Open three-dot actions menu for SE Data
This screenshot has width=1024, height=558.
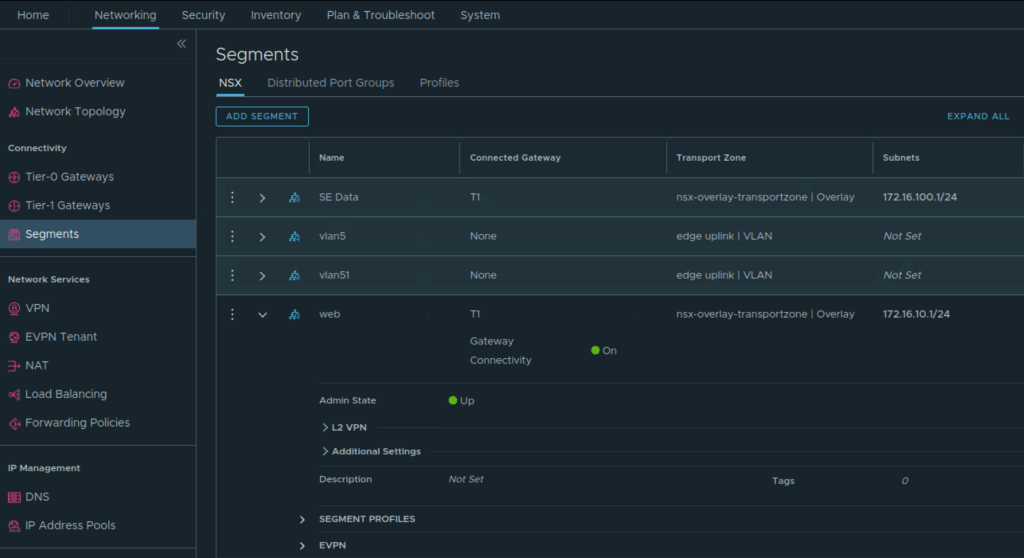point(232,198)
